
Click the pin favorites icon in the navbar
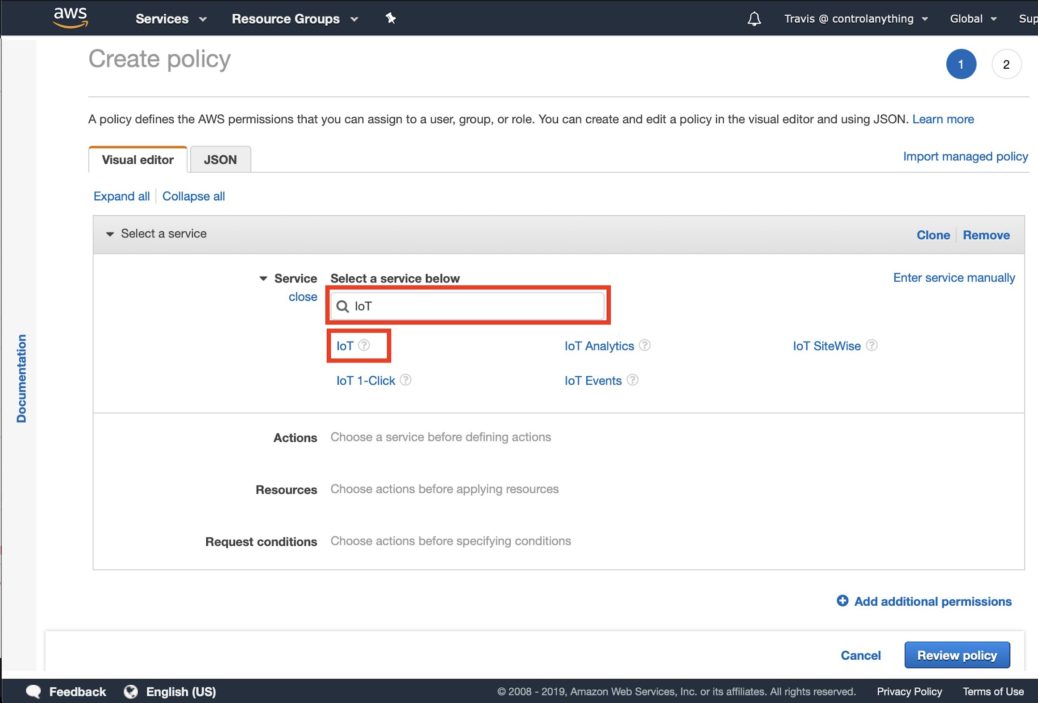click(x=391, y=17)
